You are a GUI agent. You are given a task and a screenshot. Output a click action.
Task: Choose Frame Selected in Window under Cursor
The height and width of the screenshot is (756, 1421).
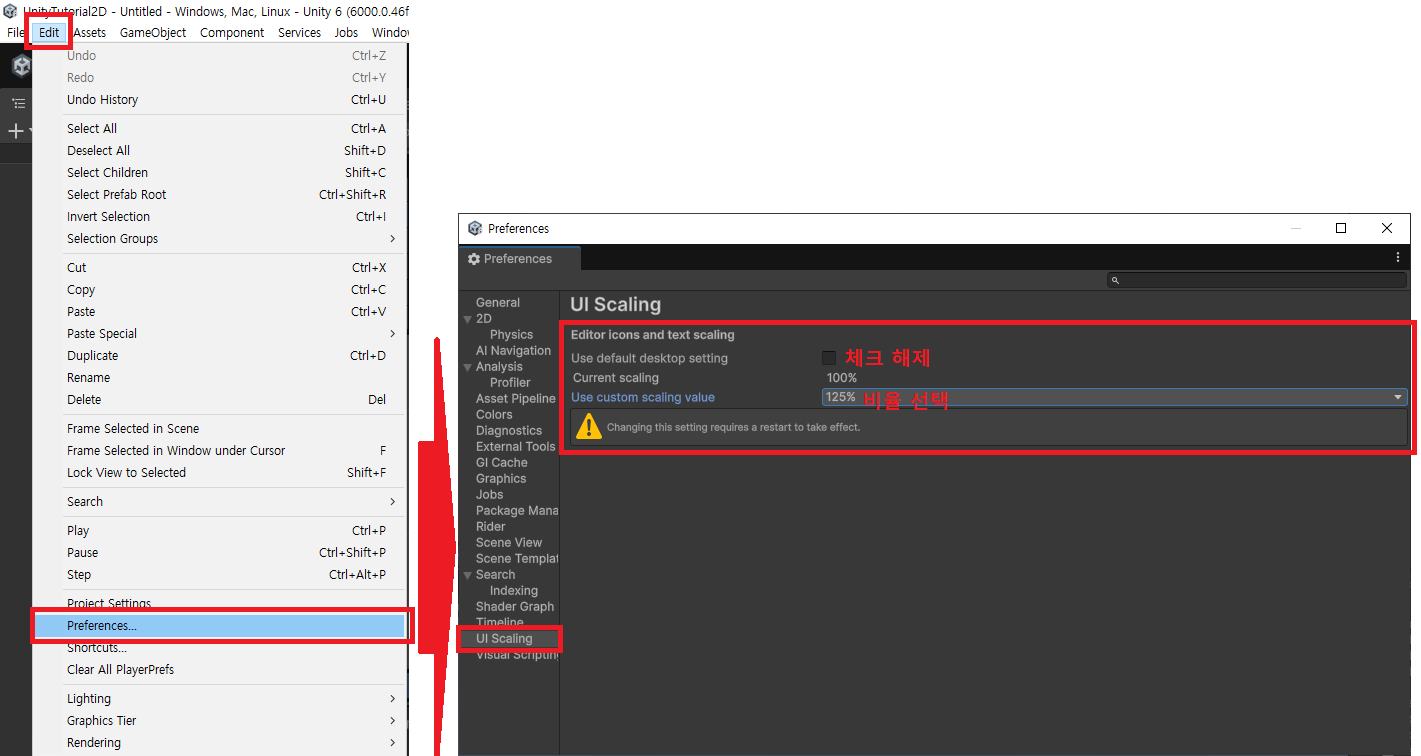pyautogui.click(x=220, y=451)
